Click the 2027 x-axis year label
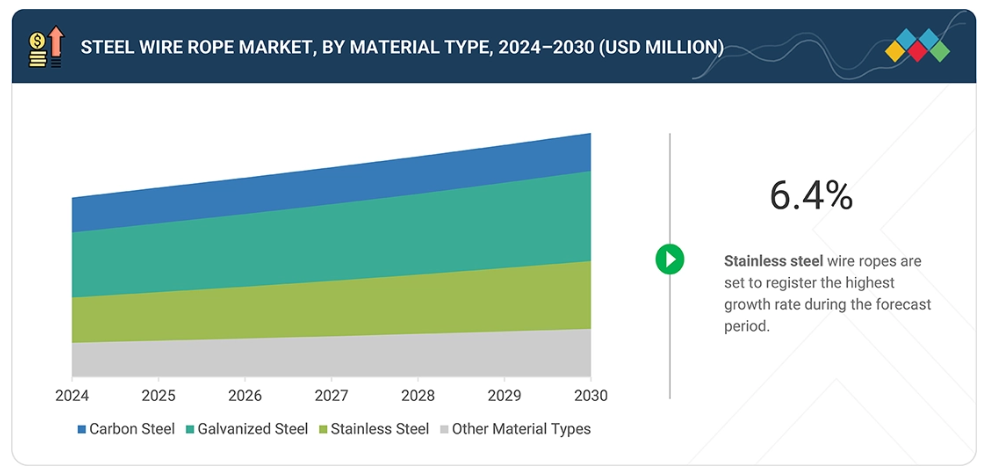The image size is (984, 473). tap(331, 394)
